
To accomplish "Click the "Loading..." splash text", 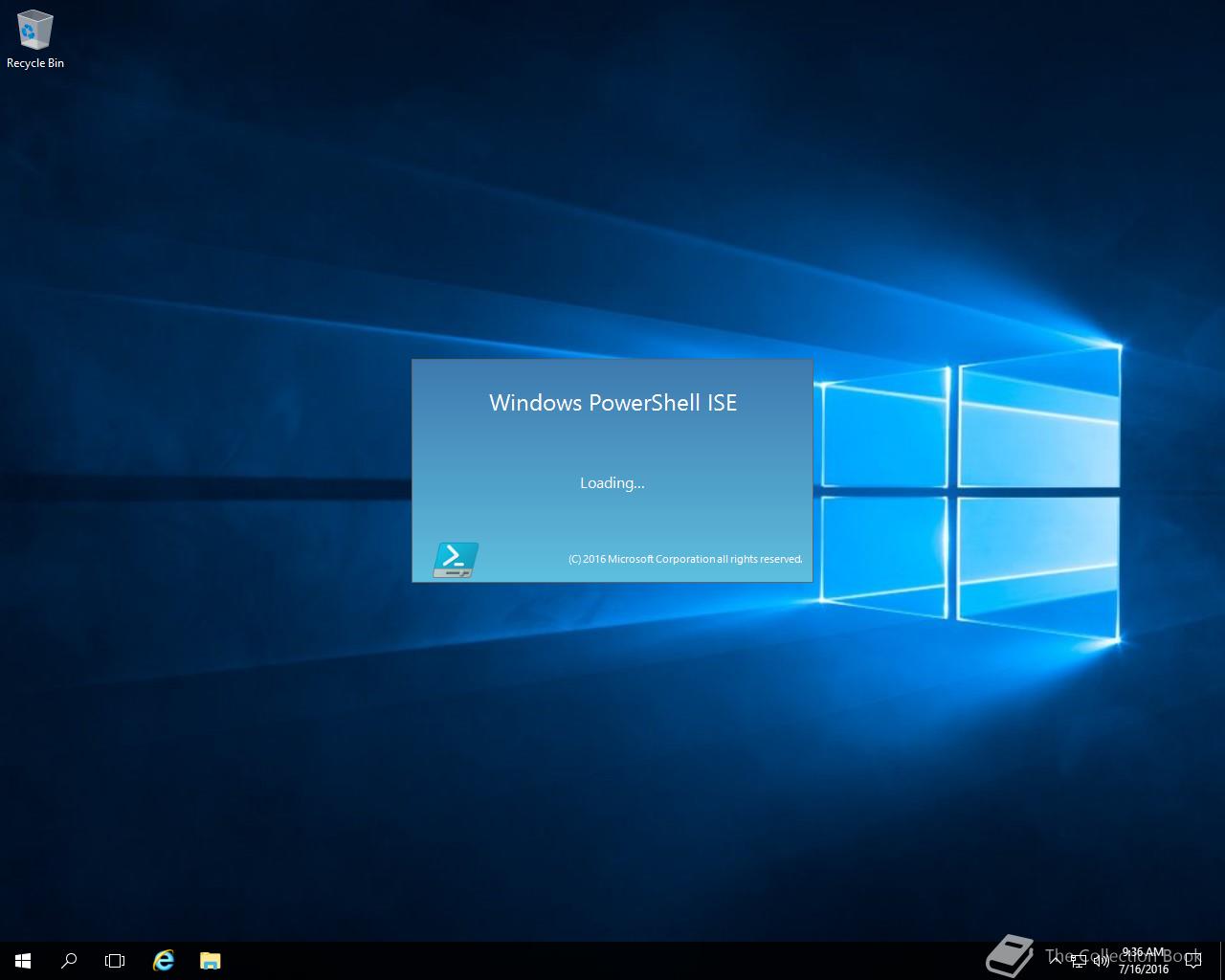I will coord(612,482).
